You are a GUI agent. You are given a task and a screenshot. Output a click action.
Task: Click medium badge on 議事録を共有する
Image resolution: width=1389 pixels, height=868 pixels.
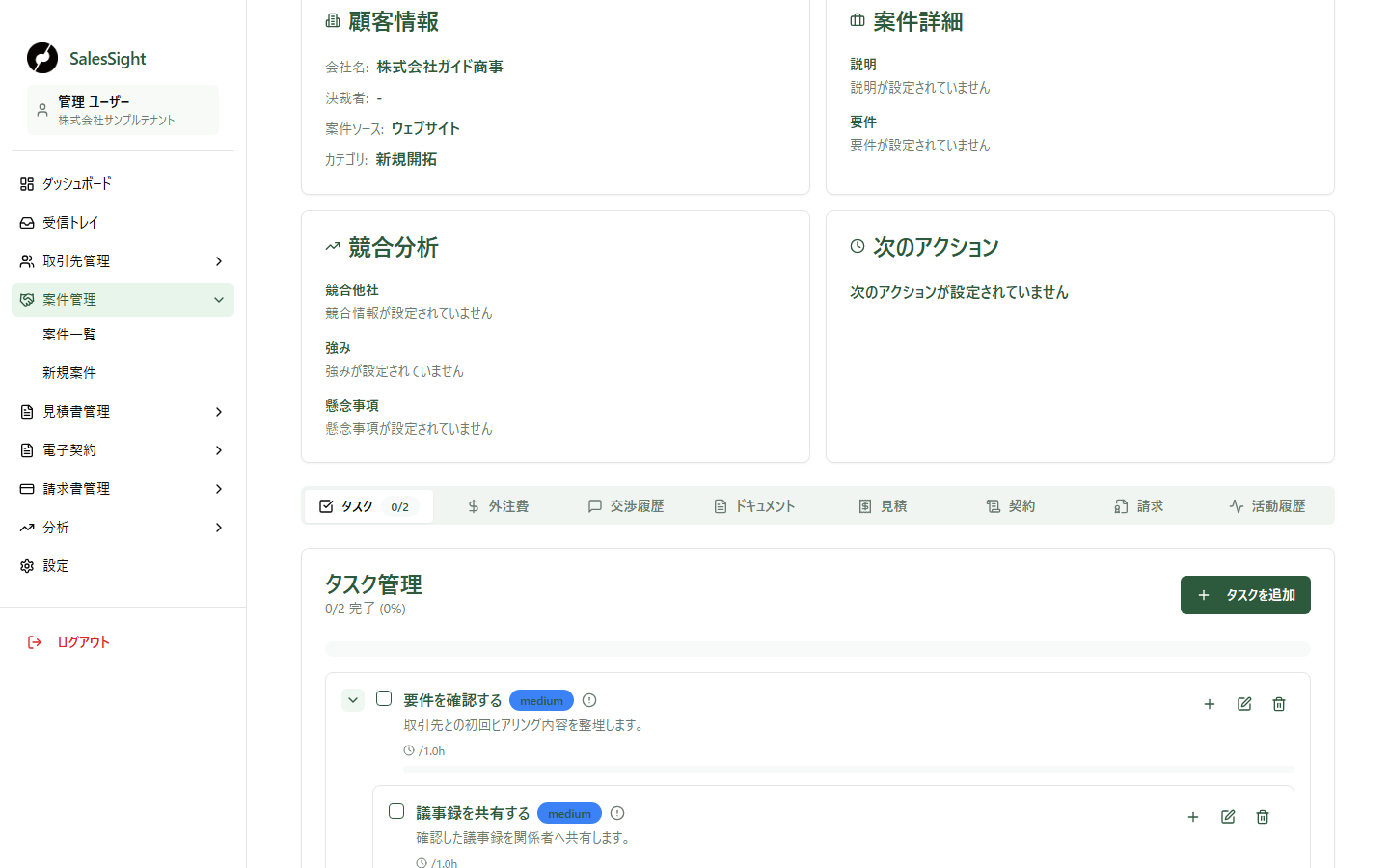tap(569, 814)
